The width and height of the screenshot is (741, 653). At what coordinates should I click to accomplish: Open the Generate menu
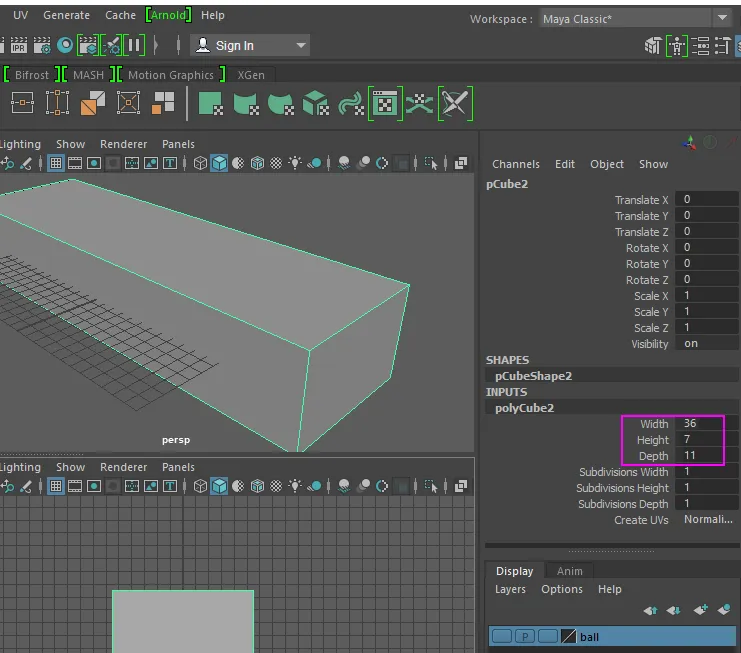(66, 15)
